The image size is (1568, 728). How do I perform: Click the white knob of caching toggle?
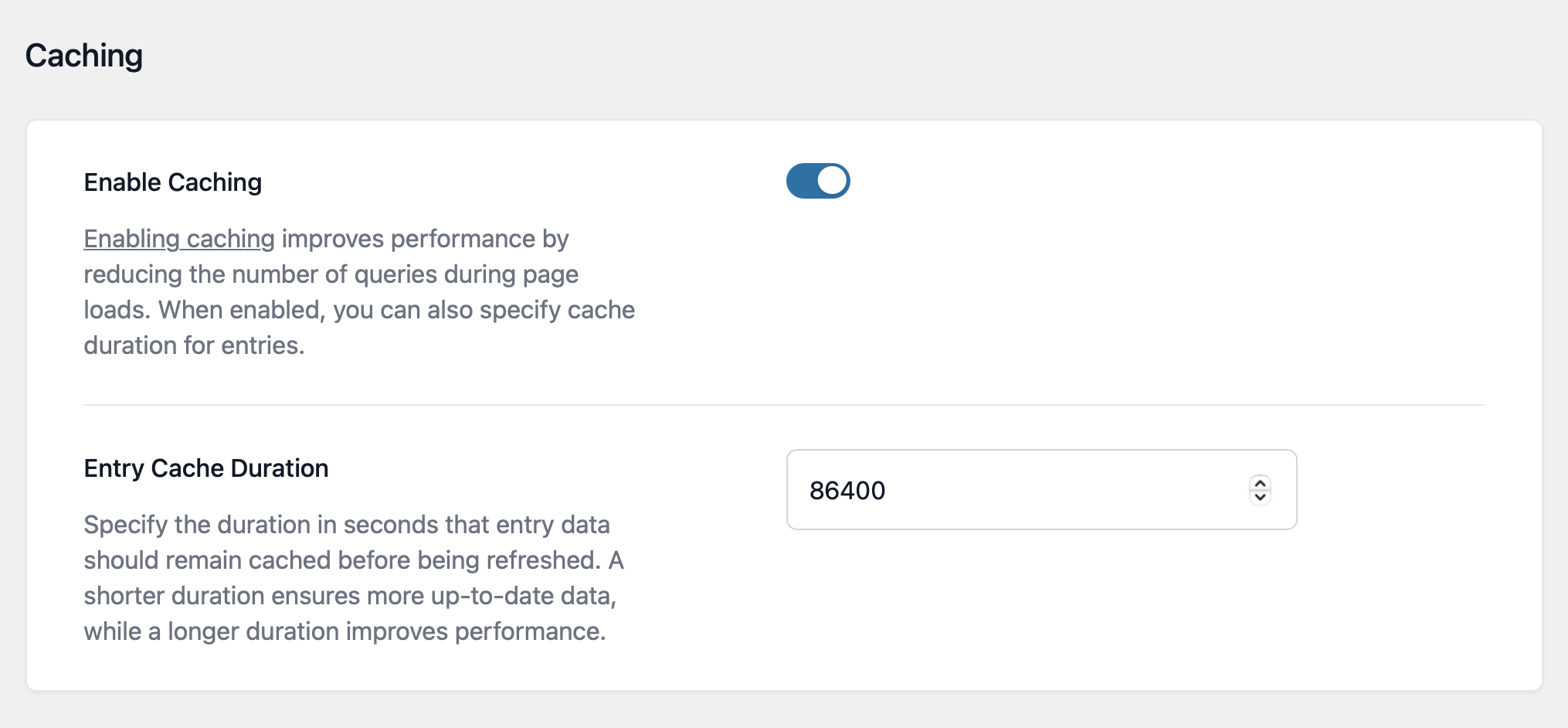pyautogui.click(x=832, y=181)
